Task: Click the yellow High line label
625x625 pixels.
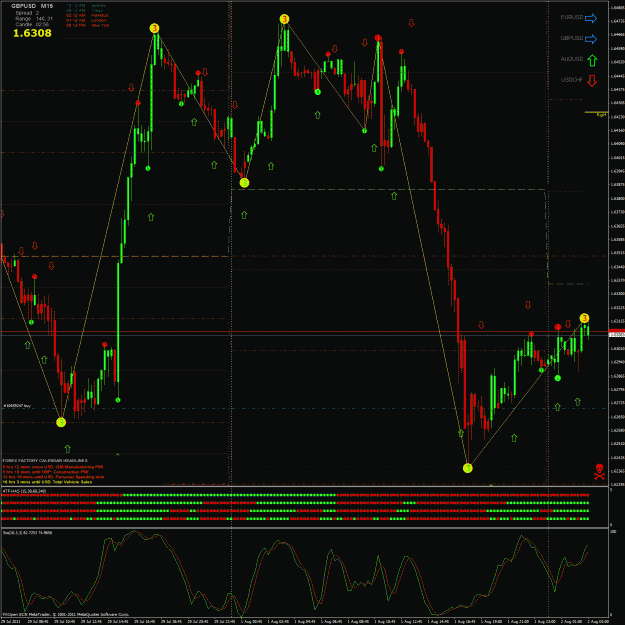Action: tap(601, 115)
